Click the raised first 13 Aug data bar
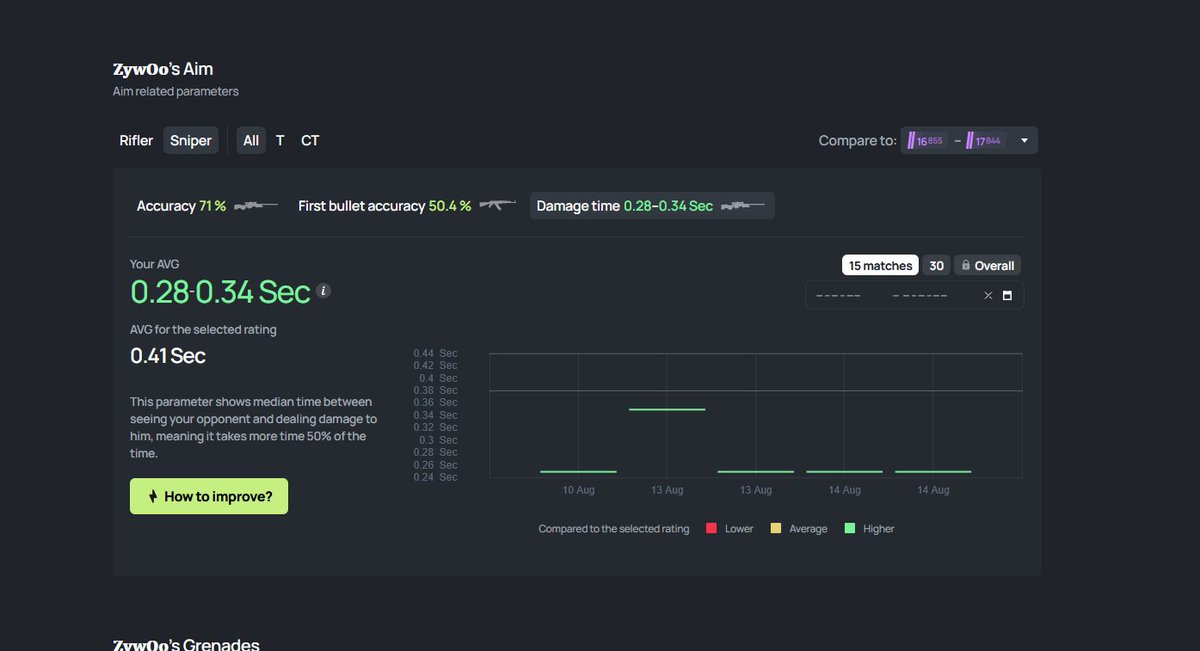Screen dimensions: 1200x651 [x=667, y=409]
